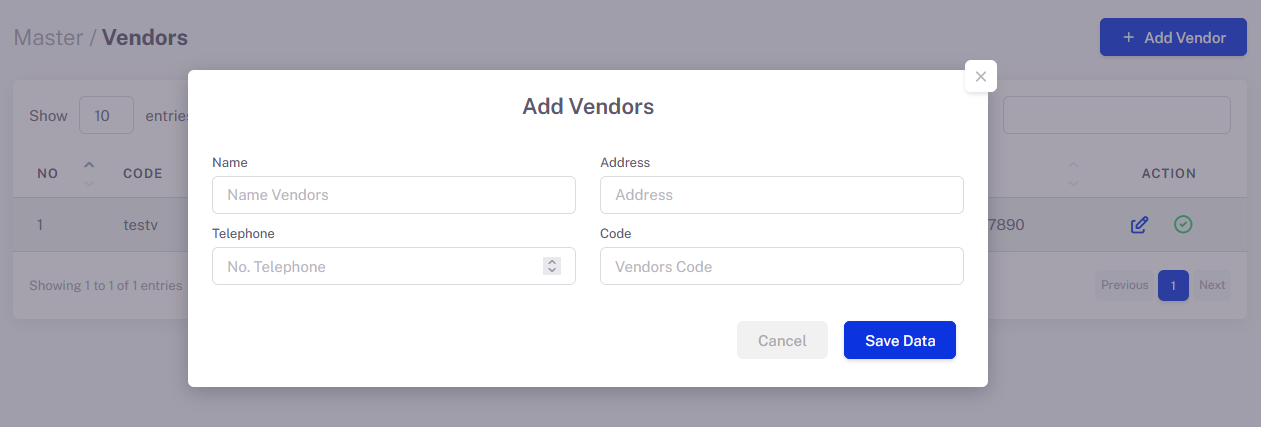Click the No. Telephone input field
Screen dimensions: 1261x427
pyautogui.click(x=394, y=266)
